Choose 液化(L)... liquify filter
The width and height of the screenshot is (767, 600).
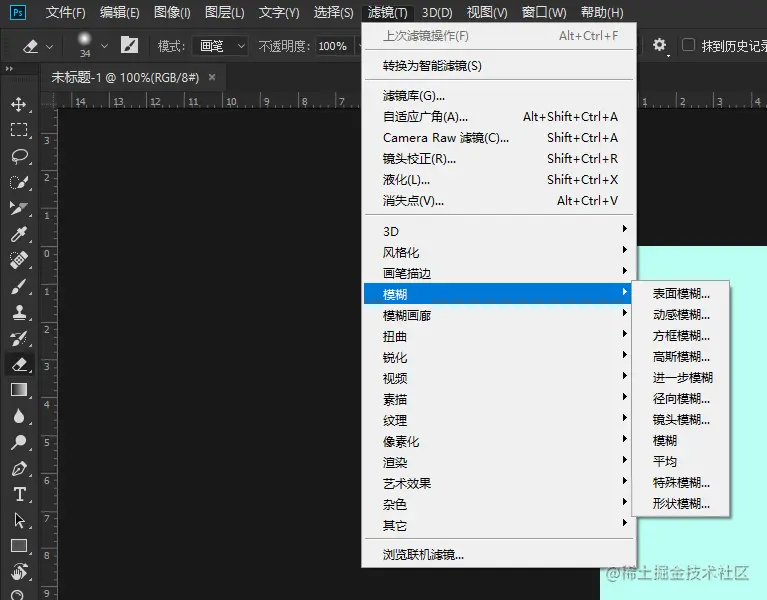[x=498, y=180]
